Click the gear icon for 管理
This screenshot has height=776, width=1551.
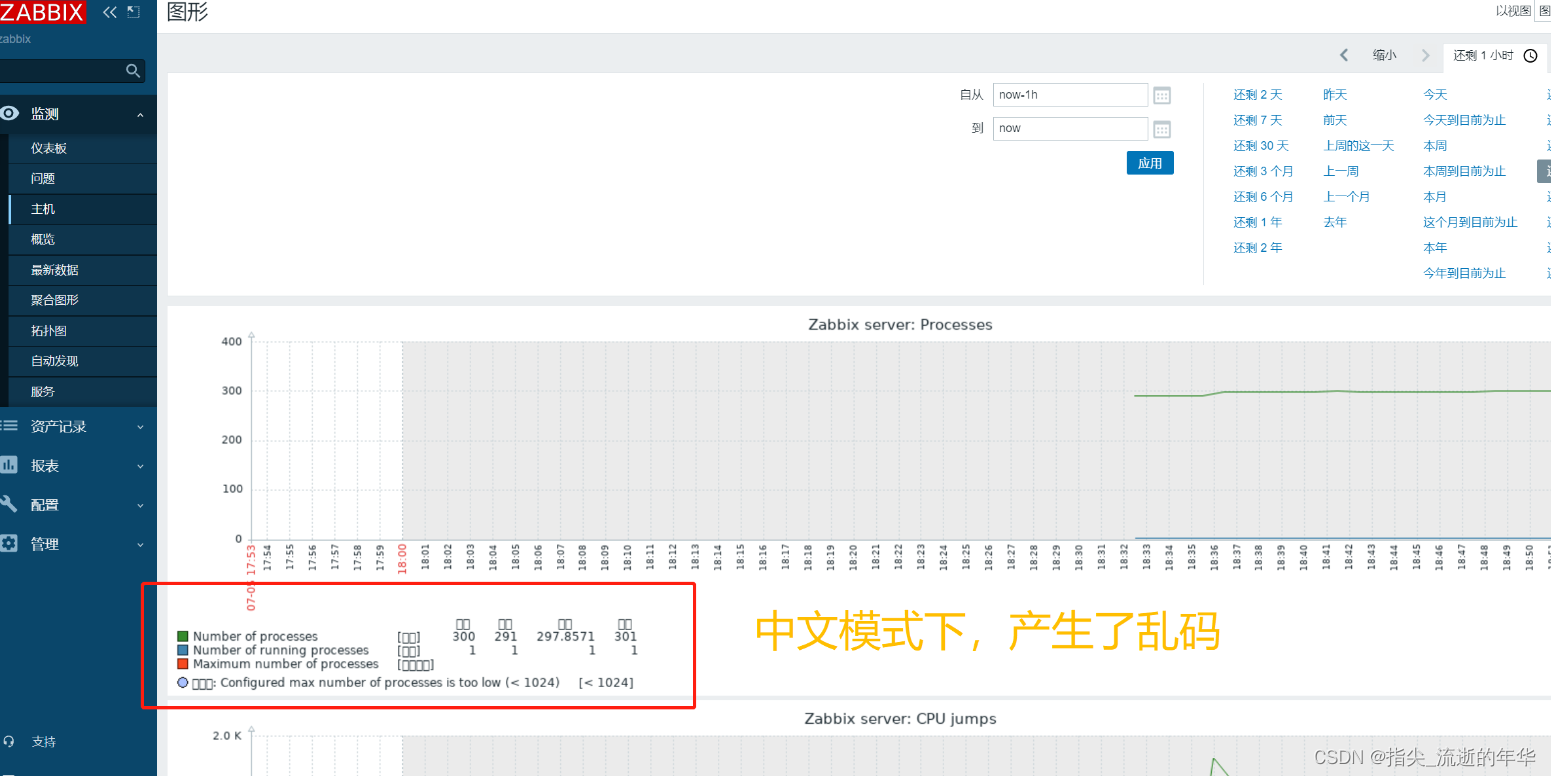9,543
